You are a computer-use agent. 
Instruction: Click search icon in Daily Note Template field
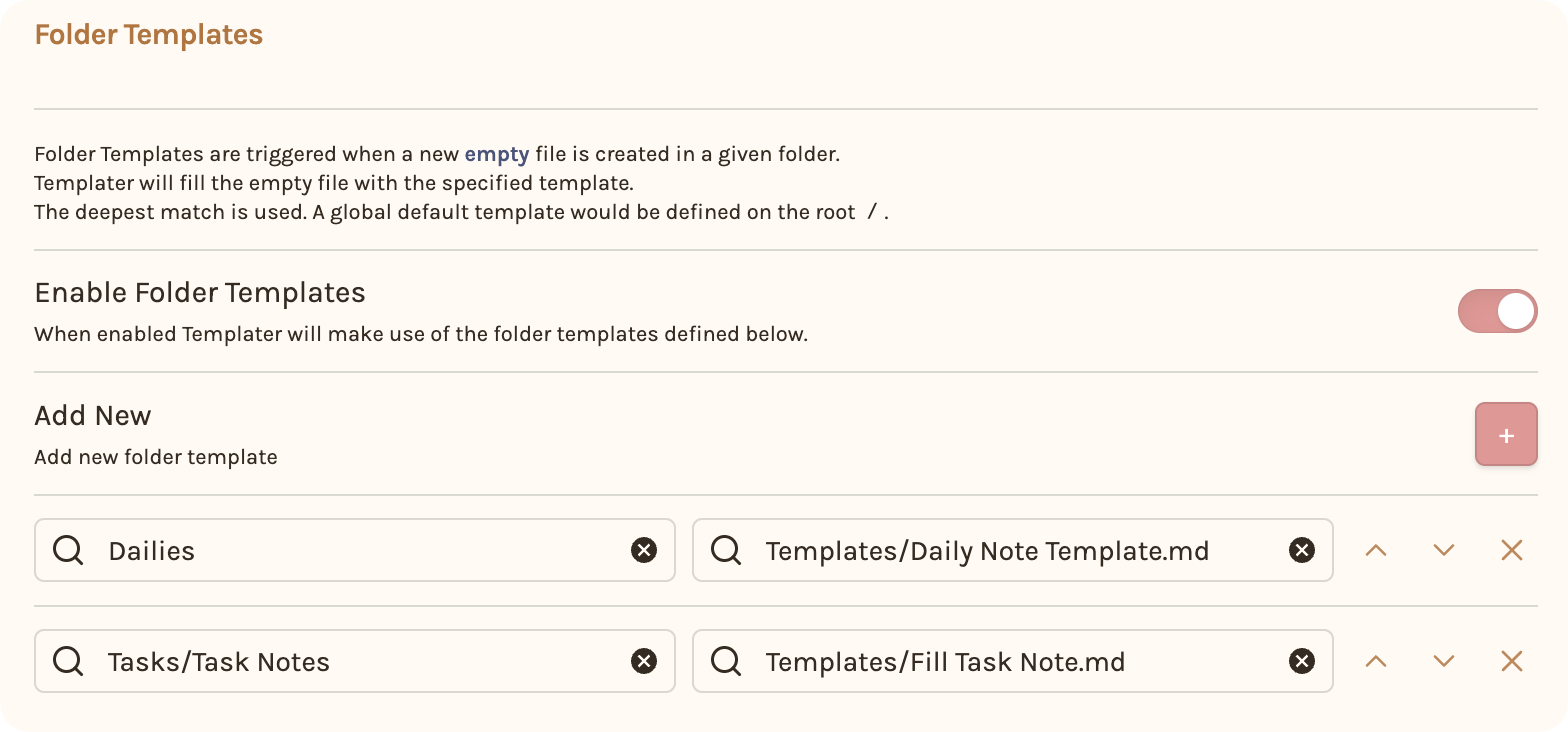click(x=726, y=550)
